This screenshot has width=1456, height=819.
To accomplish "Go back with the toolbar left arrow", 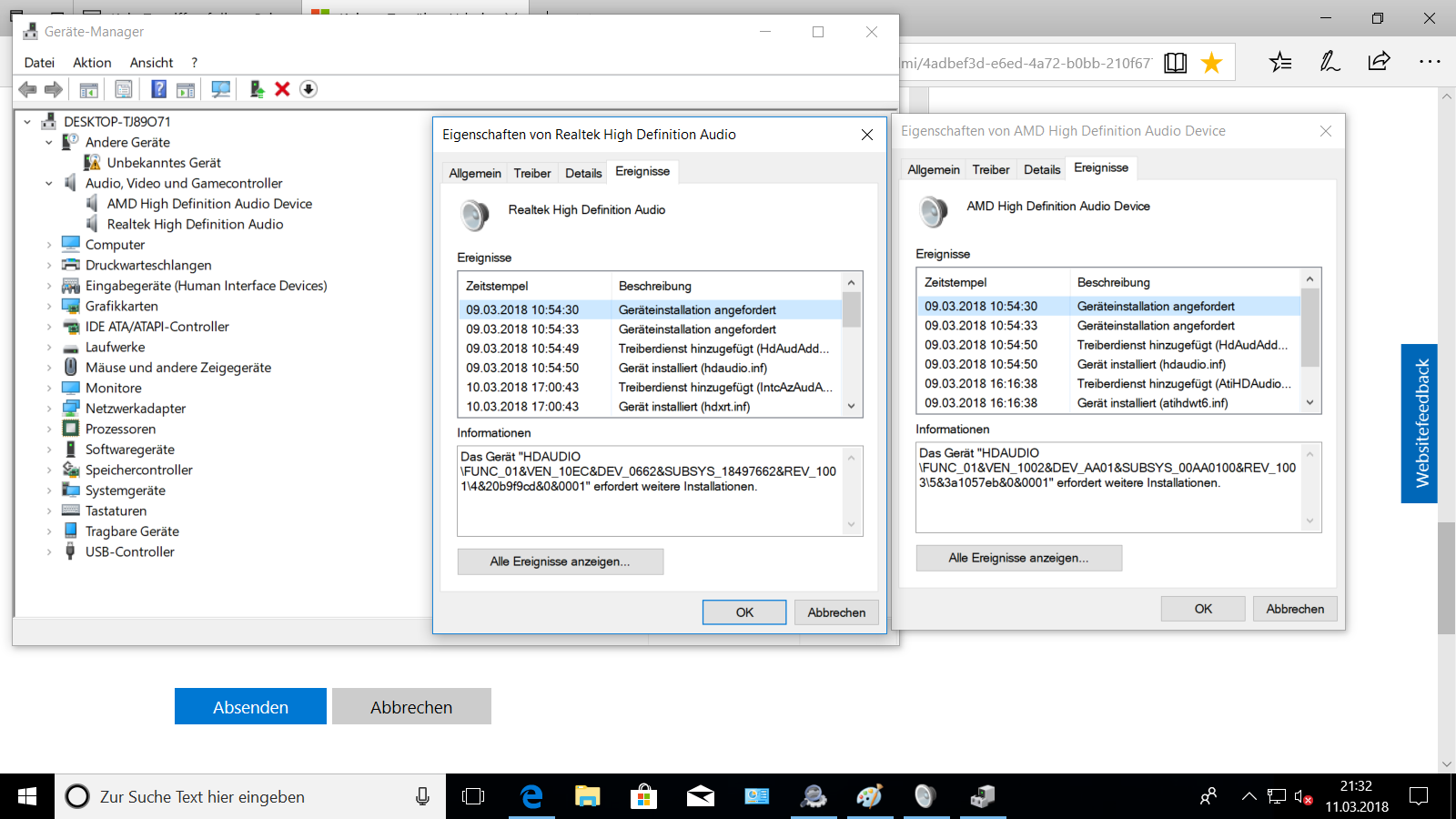I will (28, 89).
